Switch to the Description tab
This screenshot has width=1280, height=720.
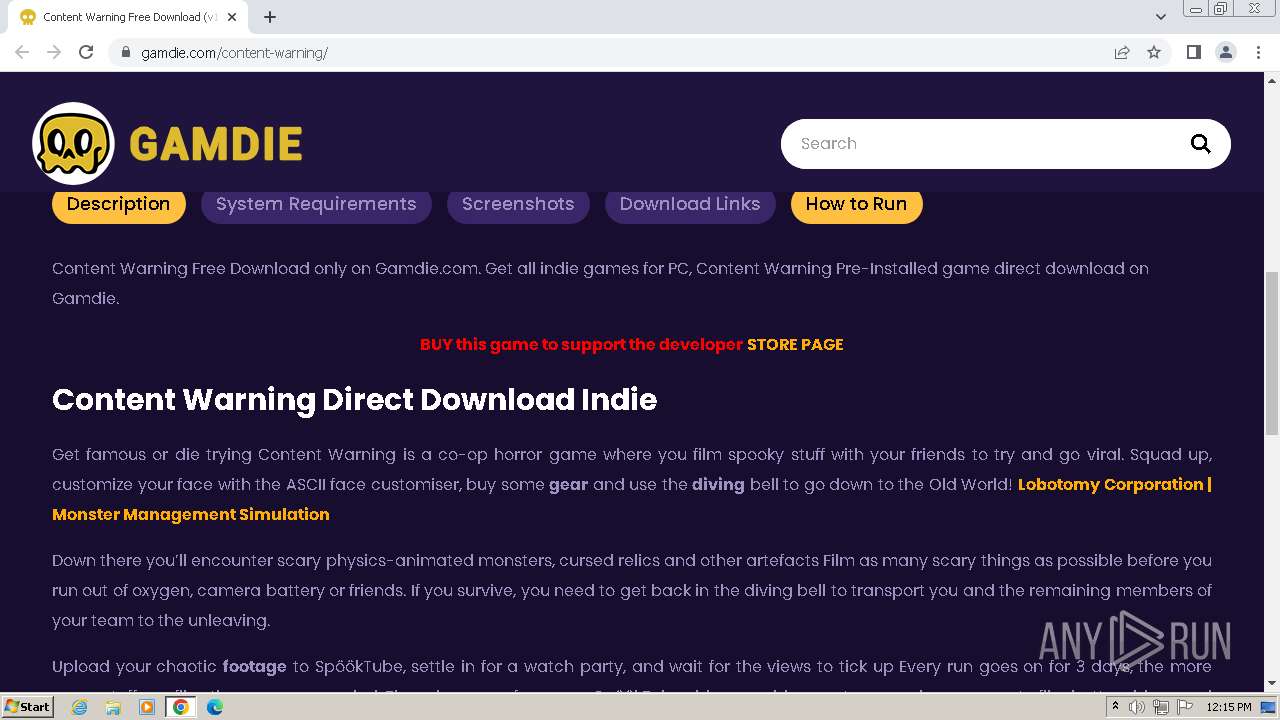pos(119,204)
